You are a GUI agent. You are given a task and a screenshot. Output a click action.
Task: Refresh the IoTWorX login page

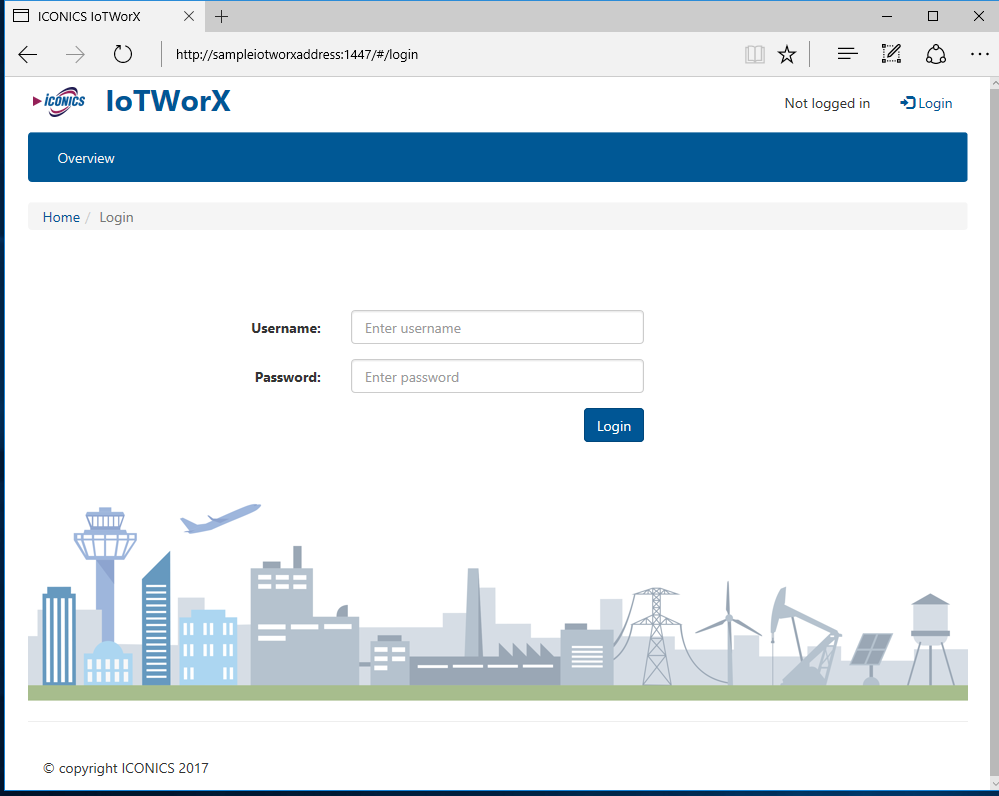[x=122, y=54]
